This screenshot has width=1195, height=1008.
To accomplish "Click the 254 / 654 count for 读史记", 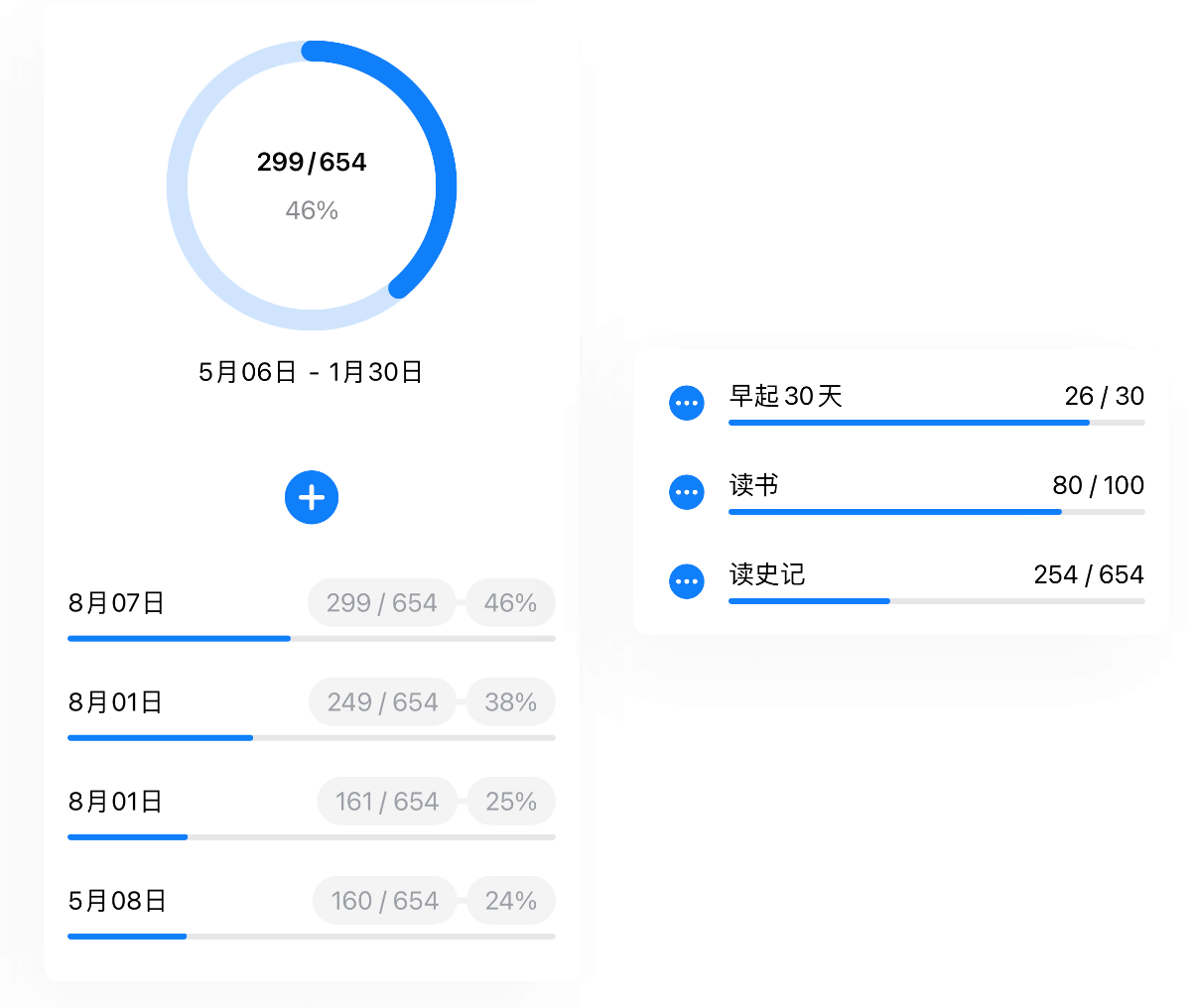I will (x=1089, y=574).
